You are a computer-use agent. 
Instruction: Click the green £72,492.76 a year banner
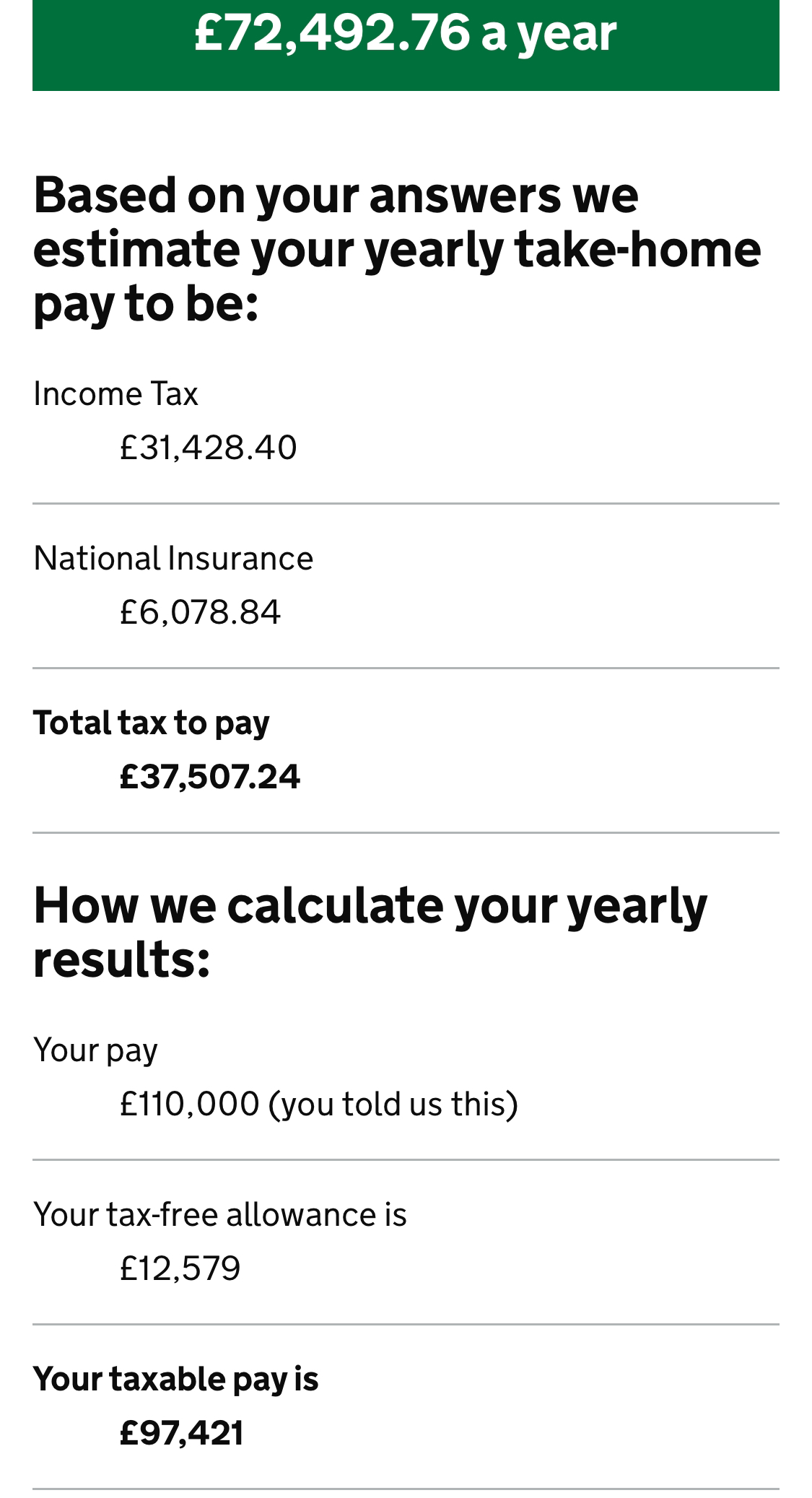406,45
